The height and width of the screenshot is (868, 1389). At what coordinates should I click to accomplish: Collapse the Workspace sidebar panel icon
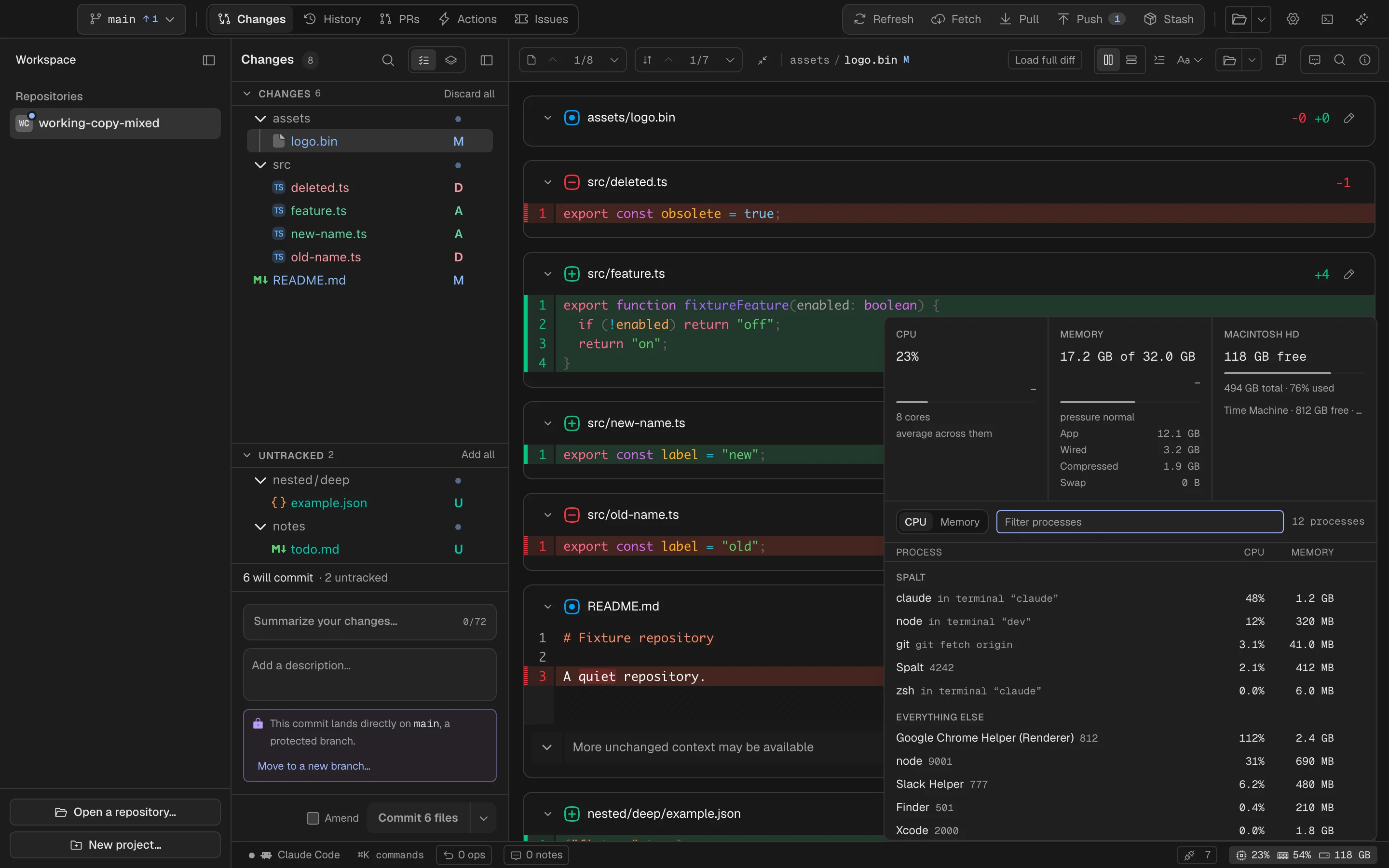point(209,60)
